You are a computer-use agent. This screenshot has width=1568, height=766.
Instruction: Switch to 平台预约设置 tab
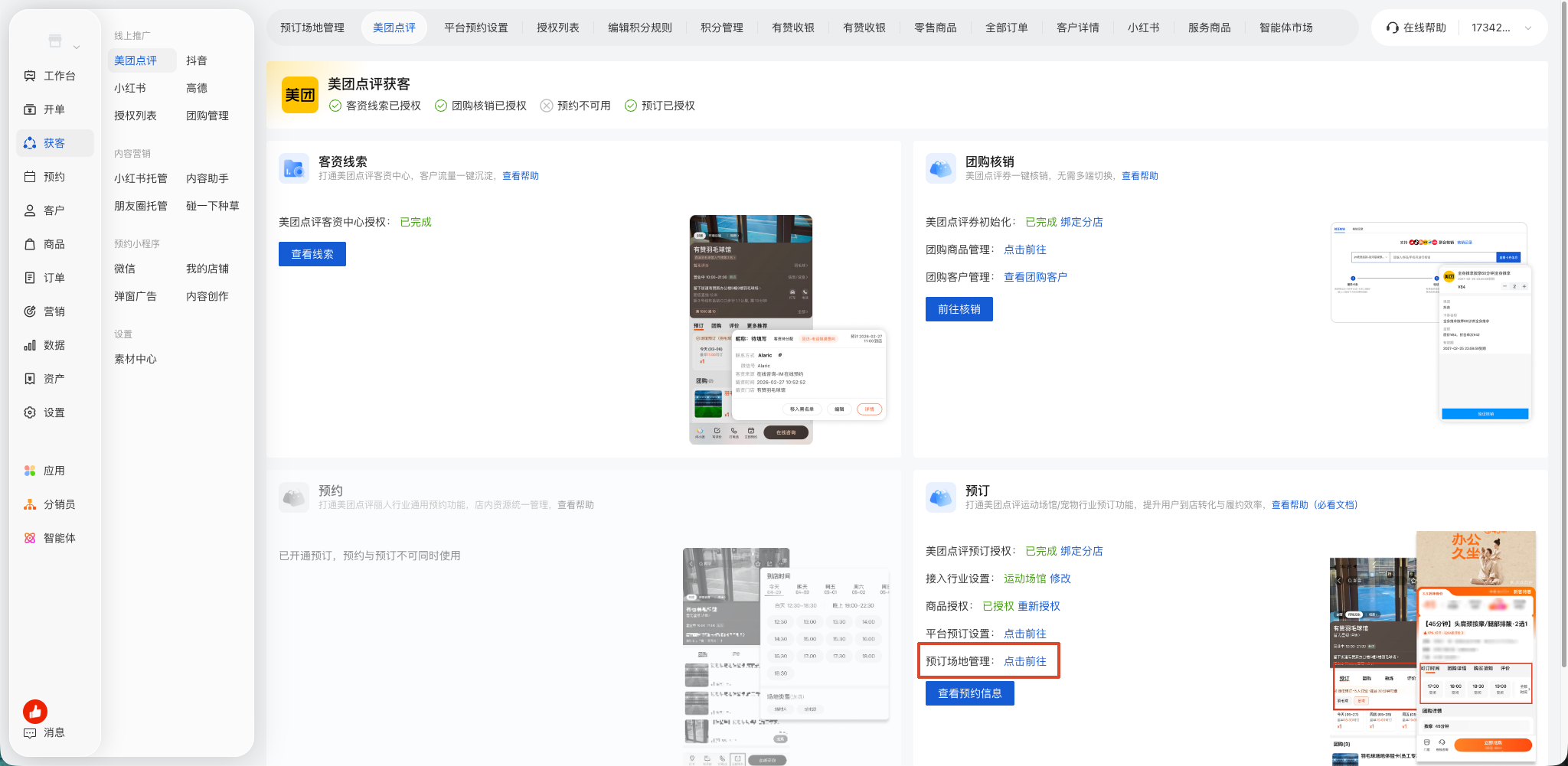pyautogui.click(x=476, y=28)
